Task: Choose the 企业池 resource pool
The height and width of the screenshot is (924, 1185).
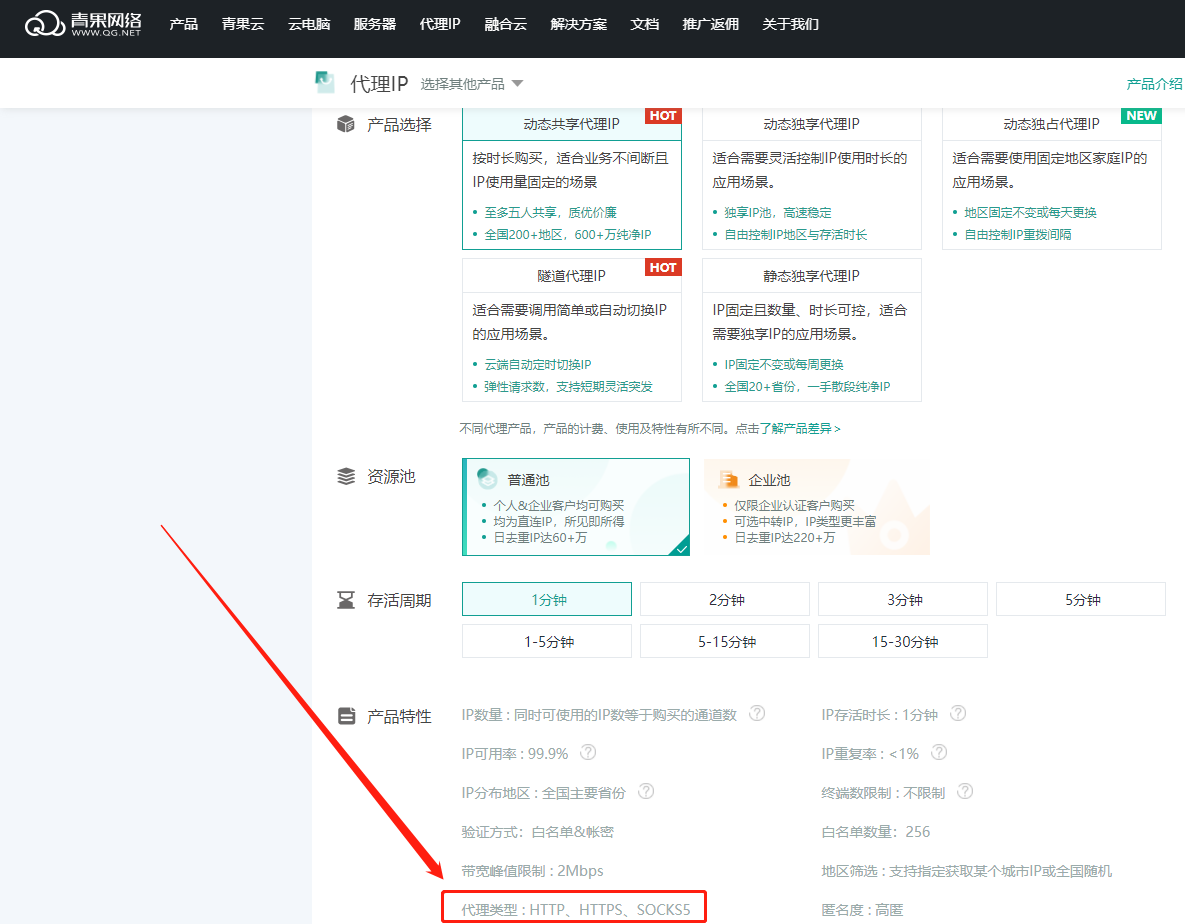Action: 816,506
